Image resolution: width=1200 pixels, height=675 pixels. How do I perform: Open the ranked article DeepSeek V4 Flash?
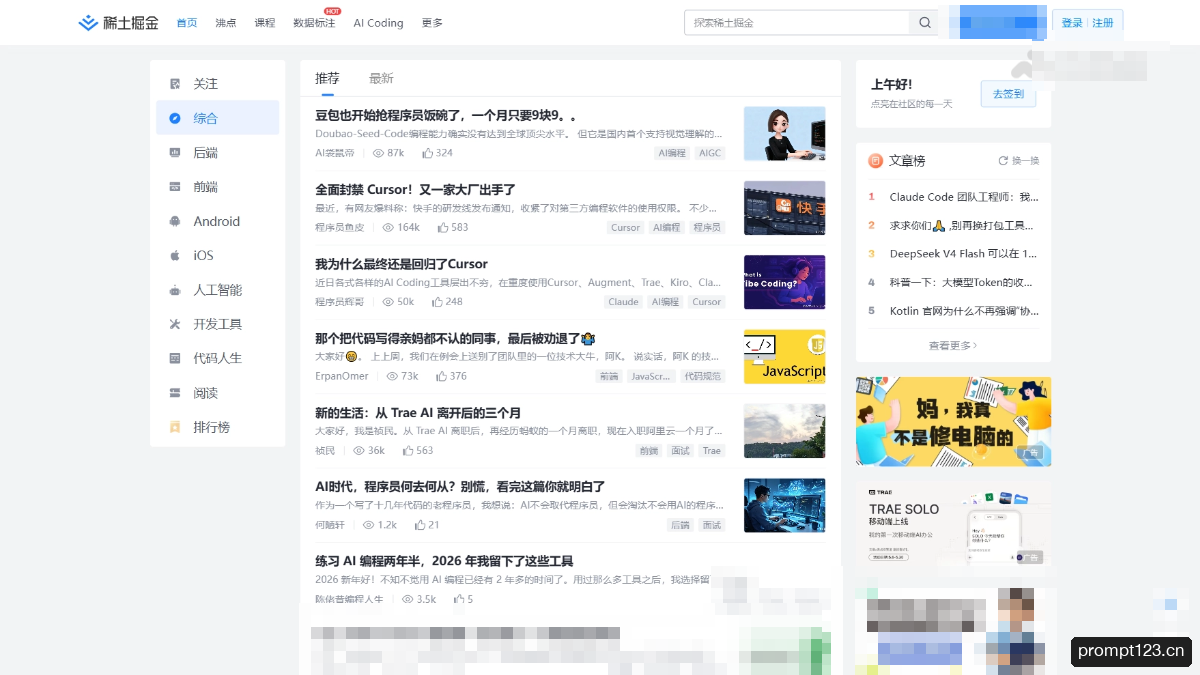coord(963,254)
